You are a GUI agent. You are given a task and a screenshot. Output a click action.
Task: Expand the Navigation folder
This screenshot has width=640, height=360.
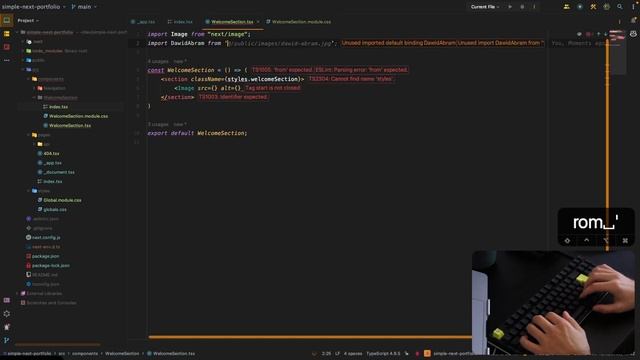click(34, 88)
